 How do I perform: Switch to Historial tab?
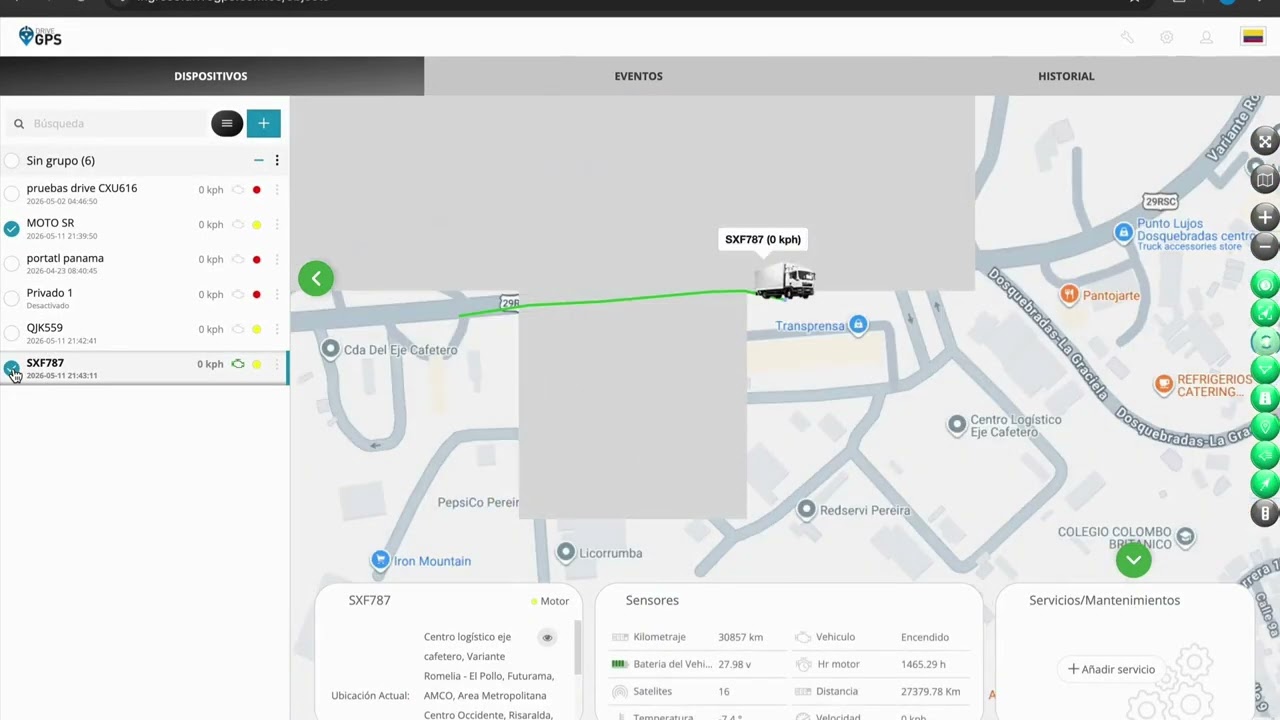[1066, 76]
